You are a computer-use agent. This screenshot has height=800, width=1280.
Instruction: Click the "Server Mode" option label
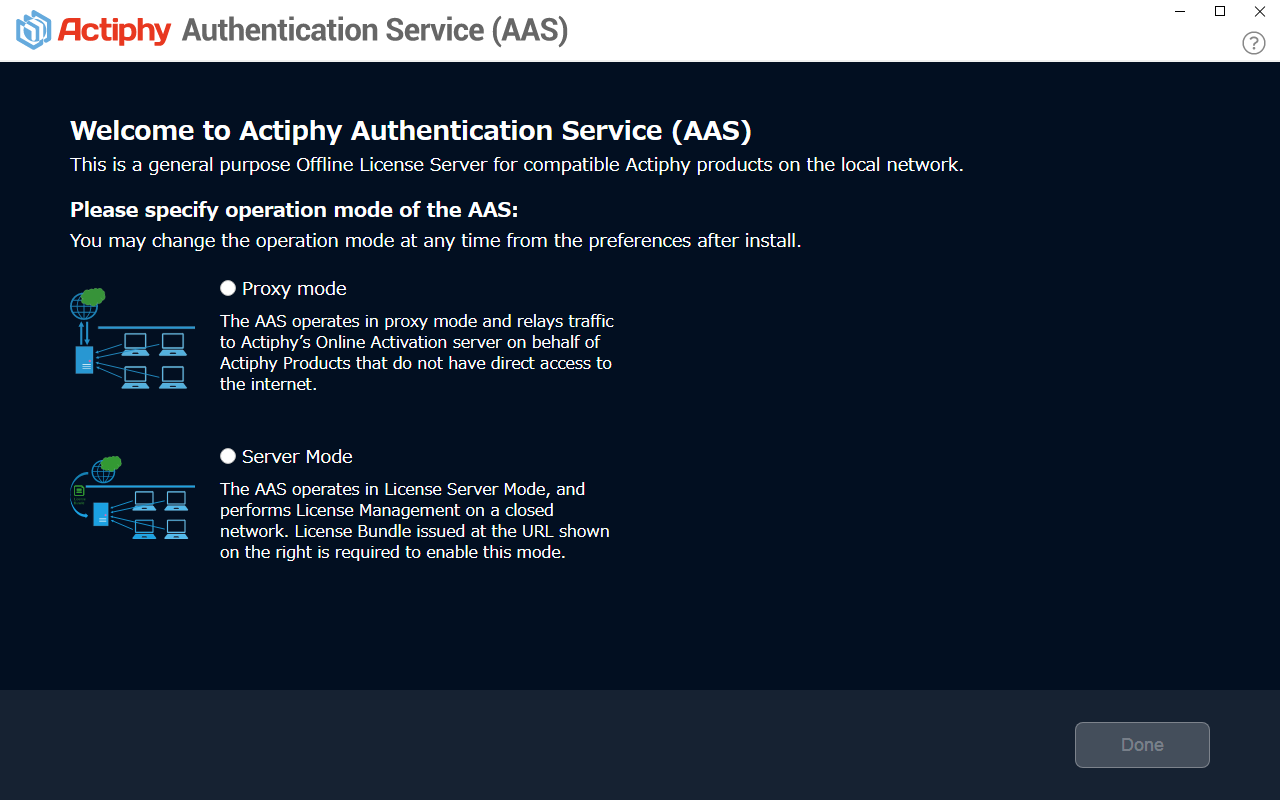click(x=297, y=456)
